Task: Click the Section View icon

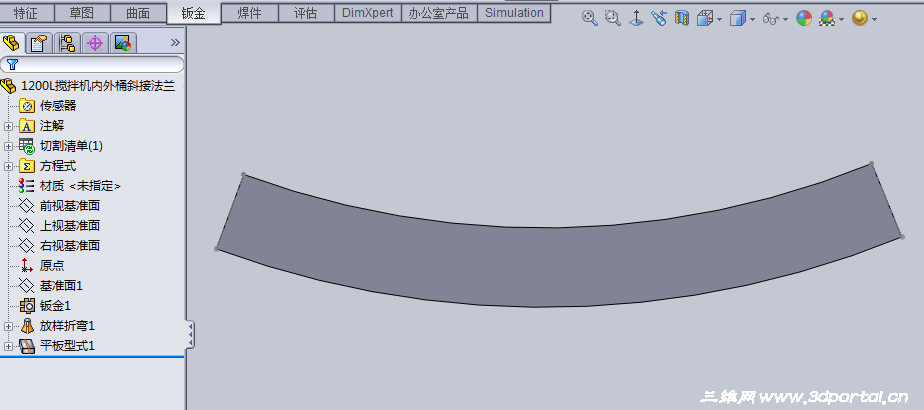Action: pyautogui.click(x=682, y=18)
